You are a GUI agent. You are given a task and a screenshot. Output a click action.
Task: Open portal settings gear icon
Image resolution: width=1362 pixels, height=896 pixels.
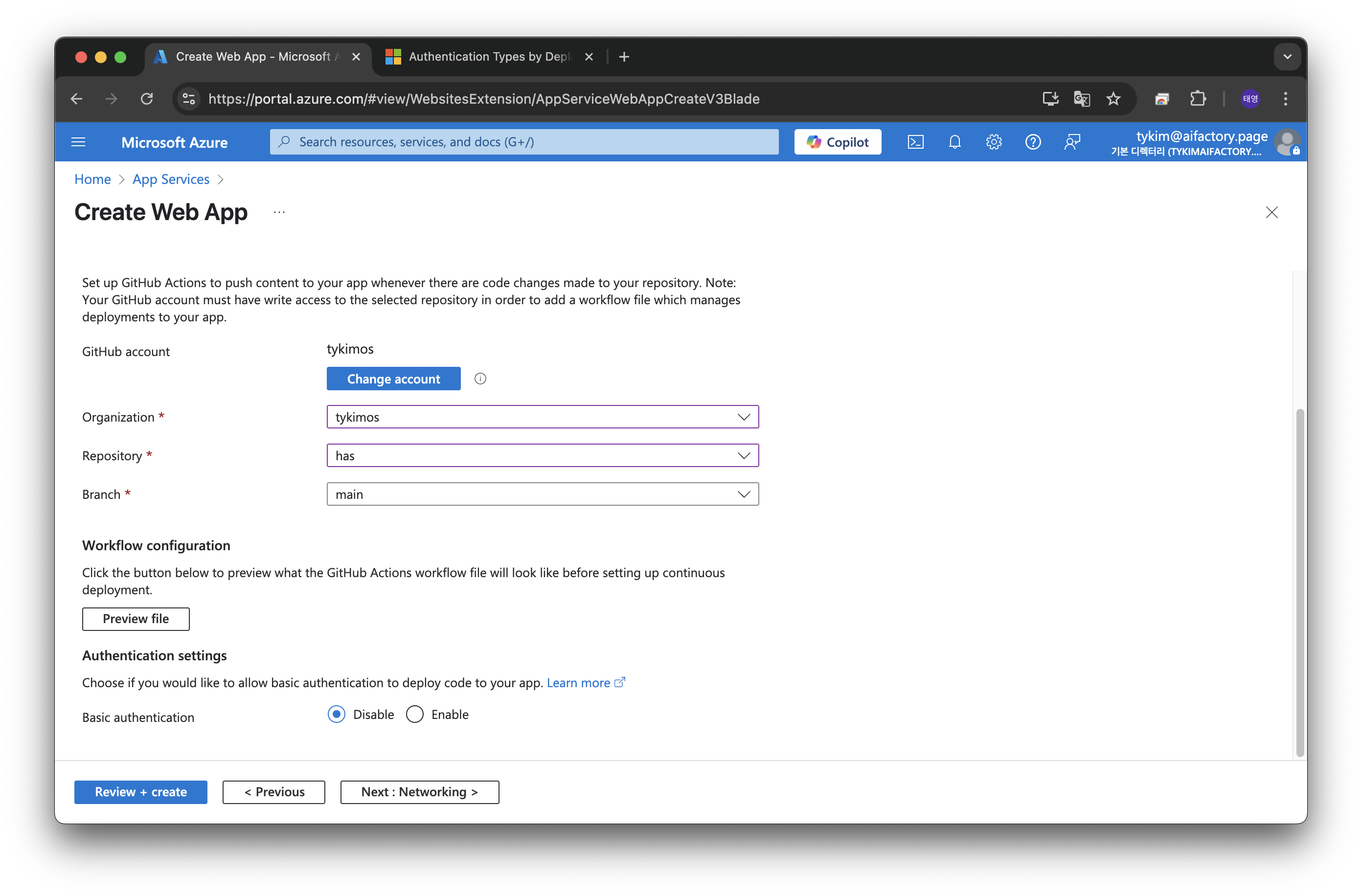click(994, 142)
